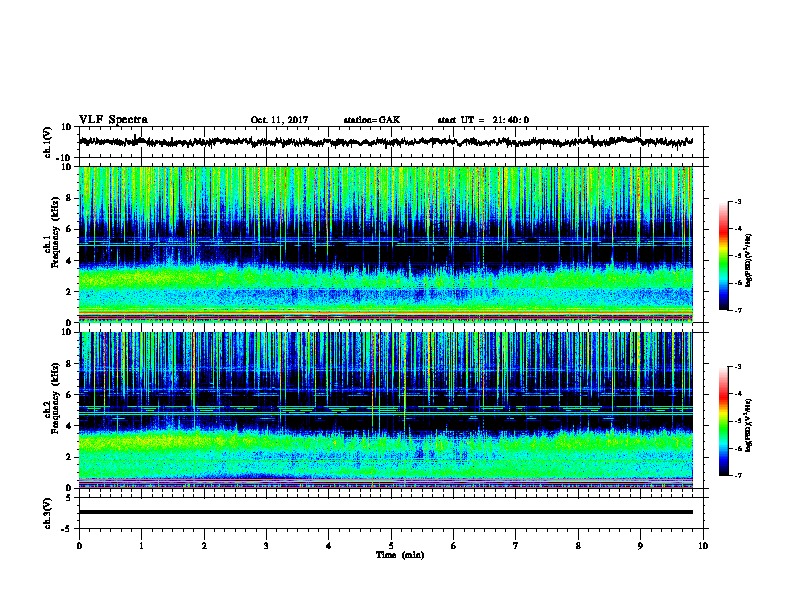This screenshot has width=792, height=612.
Task: Click the ch.2 frequency spectrogram panel
Action: tap(385, 410)
